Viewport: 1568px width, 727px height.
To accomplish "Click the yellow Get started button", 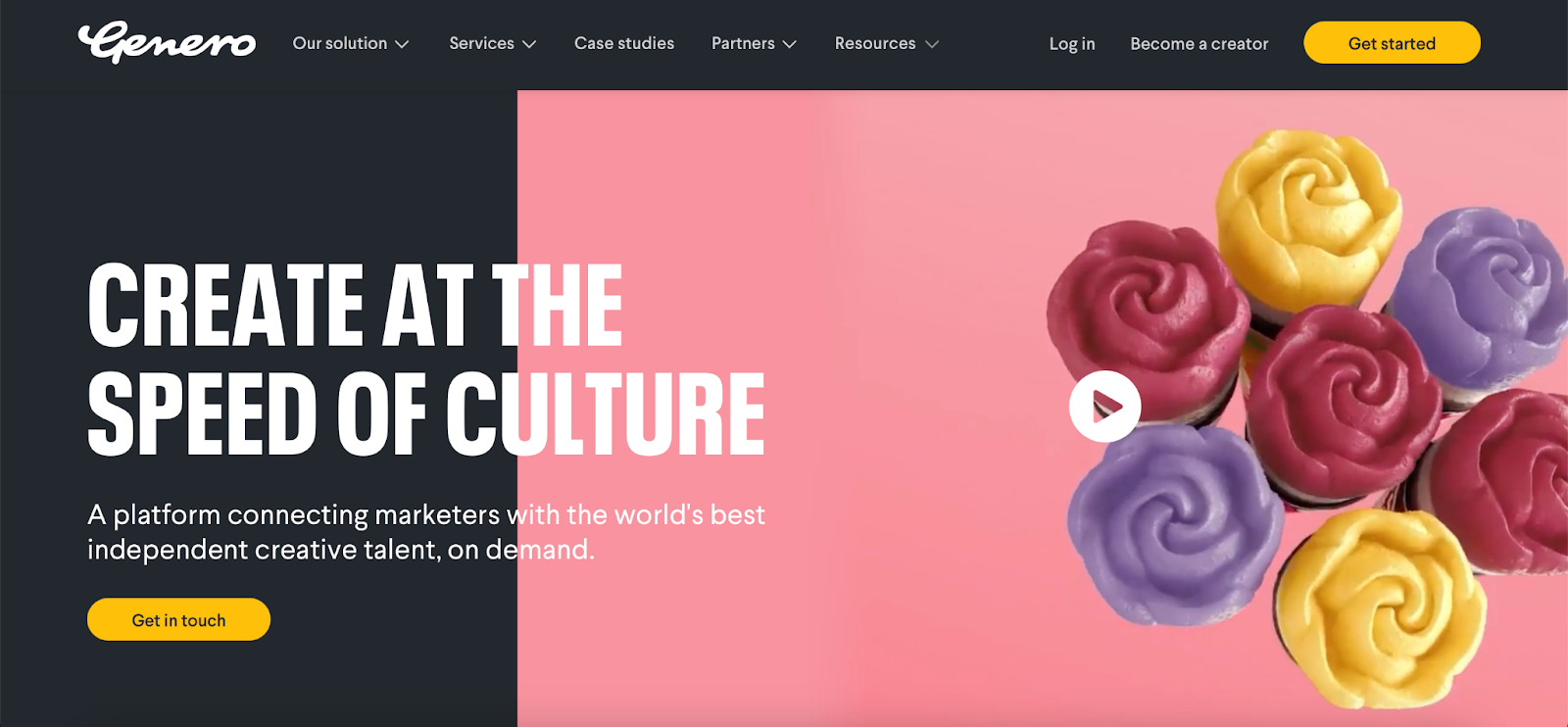I will [1392, 43].
